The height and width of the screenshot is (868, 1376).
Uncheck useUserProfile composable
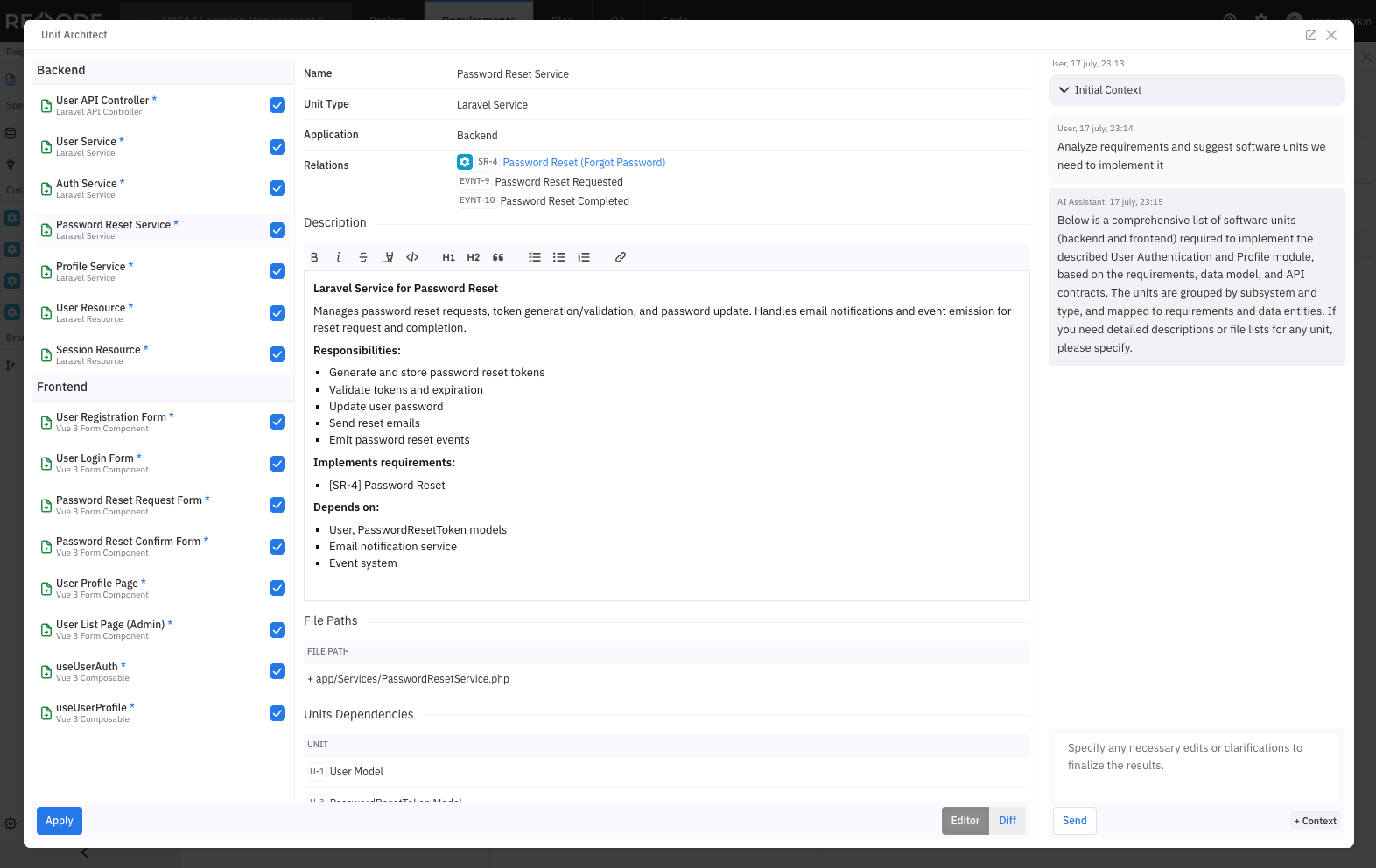(277, 713)
